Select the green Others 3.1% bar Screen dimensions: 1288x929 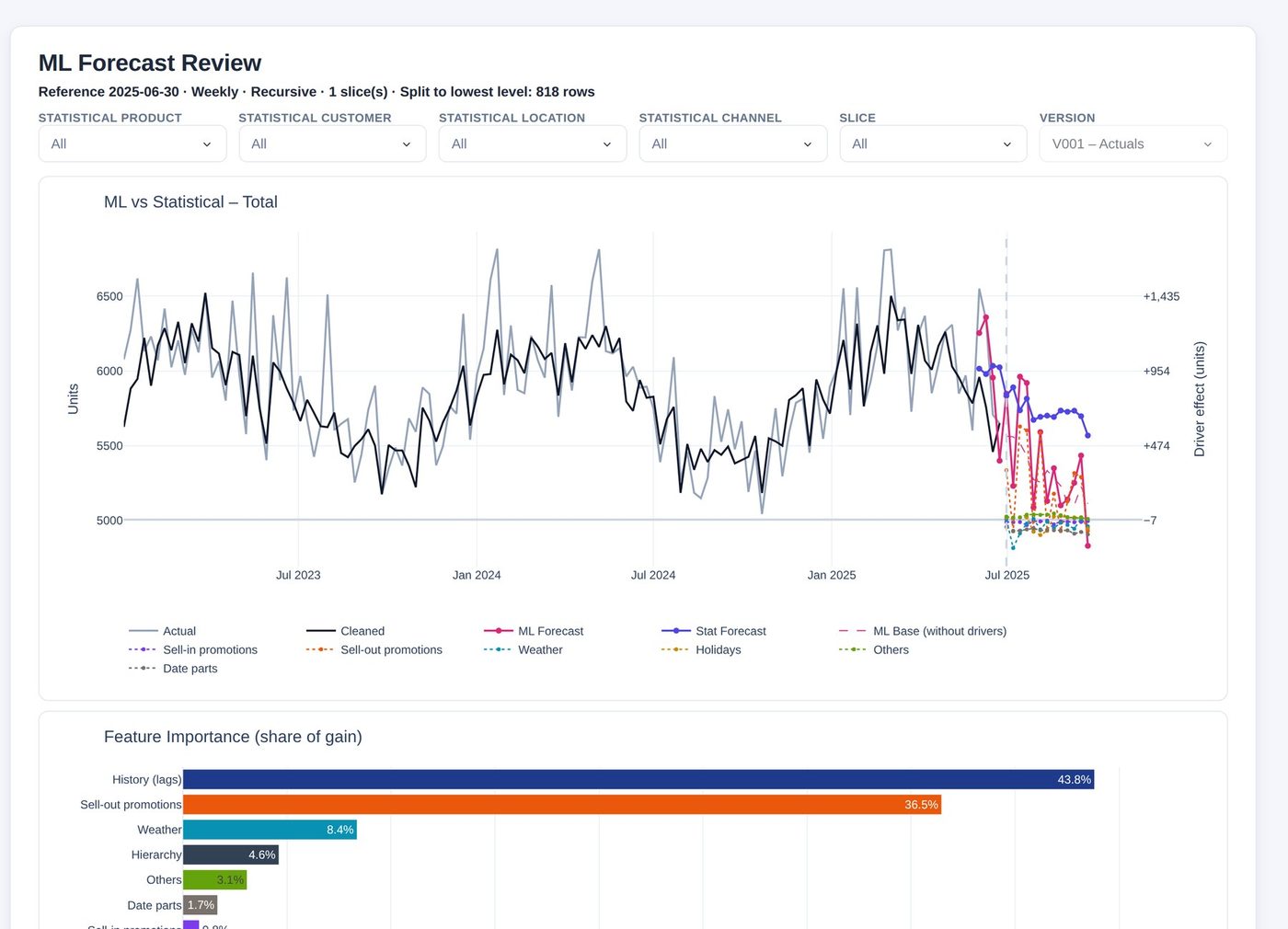(215, 880)
